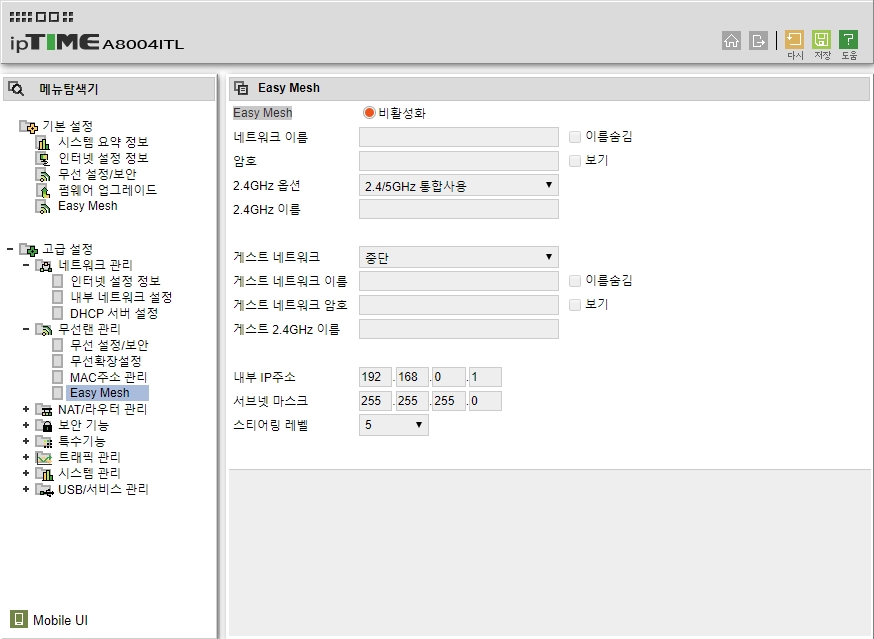
Task: Click the 특수기능 folder icon
Action: click(44, 442)
